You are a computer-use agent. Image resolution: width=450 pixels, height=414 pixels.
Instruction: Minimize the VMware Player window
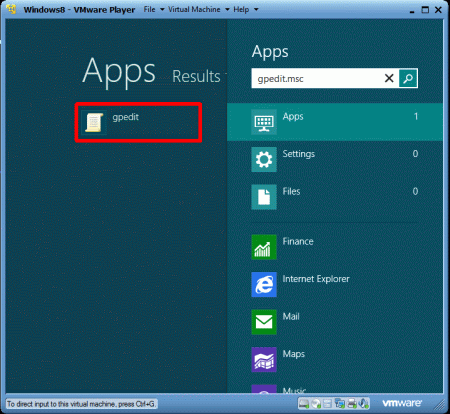coord(412,11)
